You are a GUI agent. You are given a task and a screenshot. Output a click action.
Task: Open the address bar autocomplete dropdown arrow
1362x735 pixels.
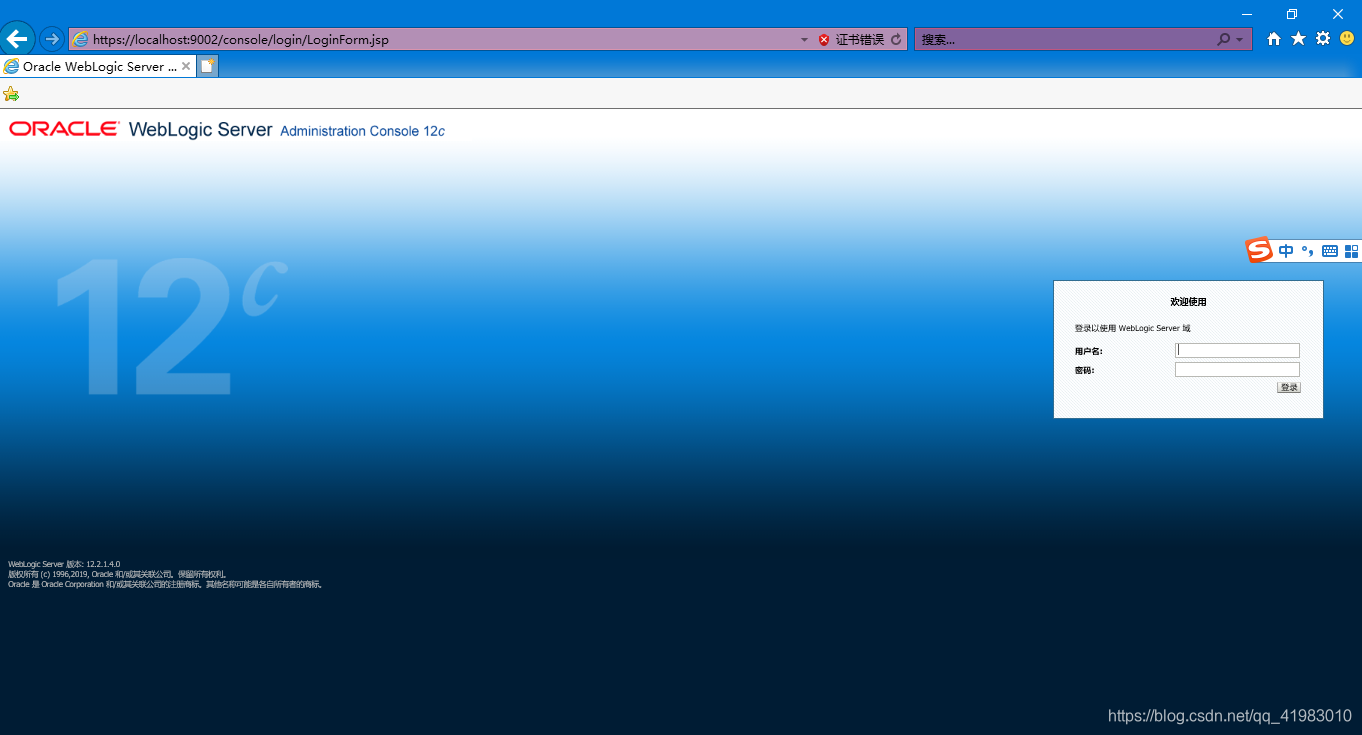[804, 40]
